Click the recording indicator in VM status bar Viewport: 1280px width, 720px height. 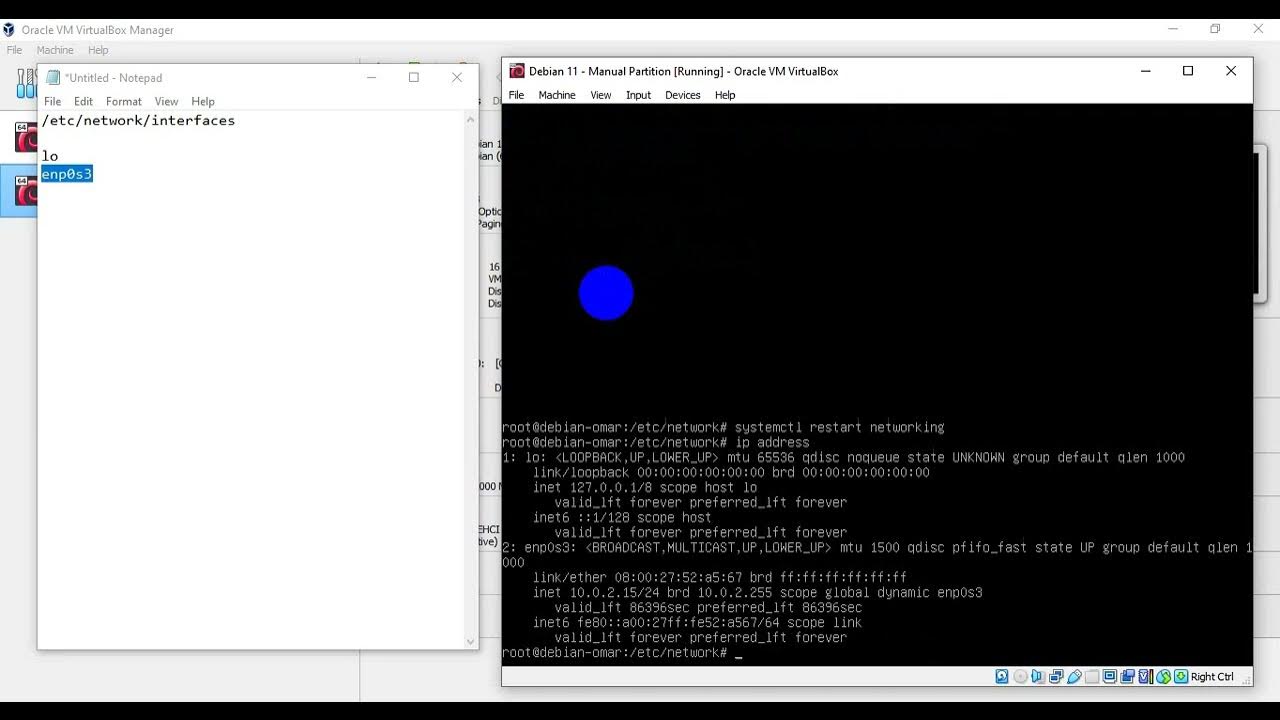click(x=1128, y=677)
